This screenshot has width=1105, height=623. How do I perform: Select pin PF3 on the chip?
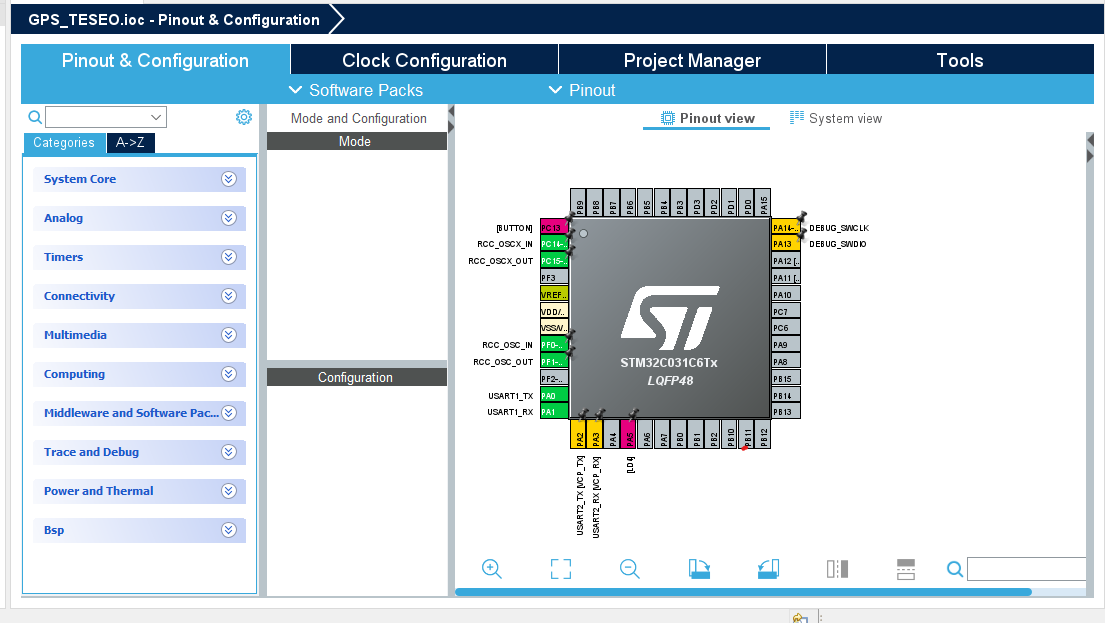(554, 278)
